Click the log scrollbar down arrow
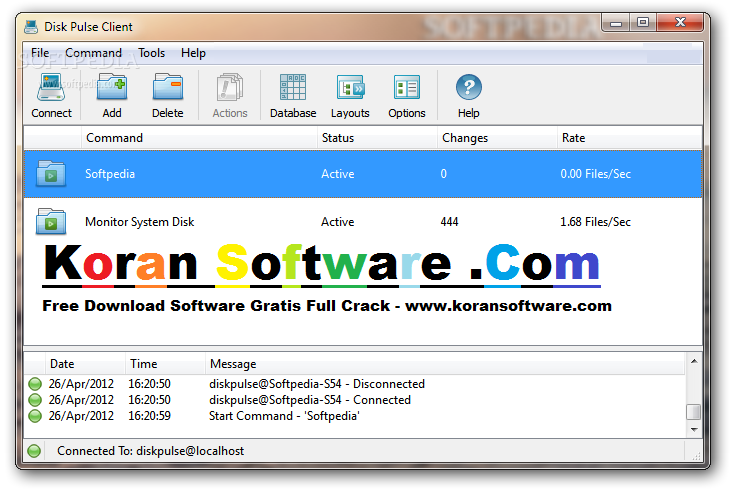Screen dimensions: 731x490 pos(694,429)
